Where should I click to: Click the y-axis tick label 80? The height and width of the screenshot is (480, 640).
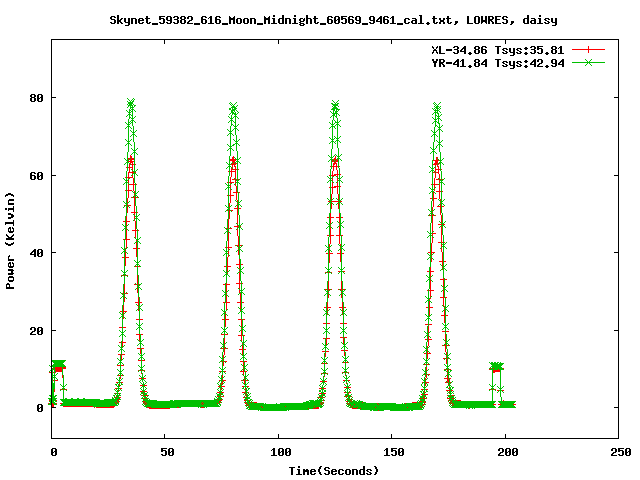pyautogui.click(x=36, y=98)
